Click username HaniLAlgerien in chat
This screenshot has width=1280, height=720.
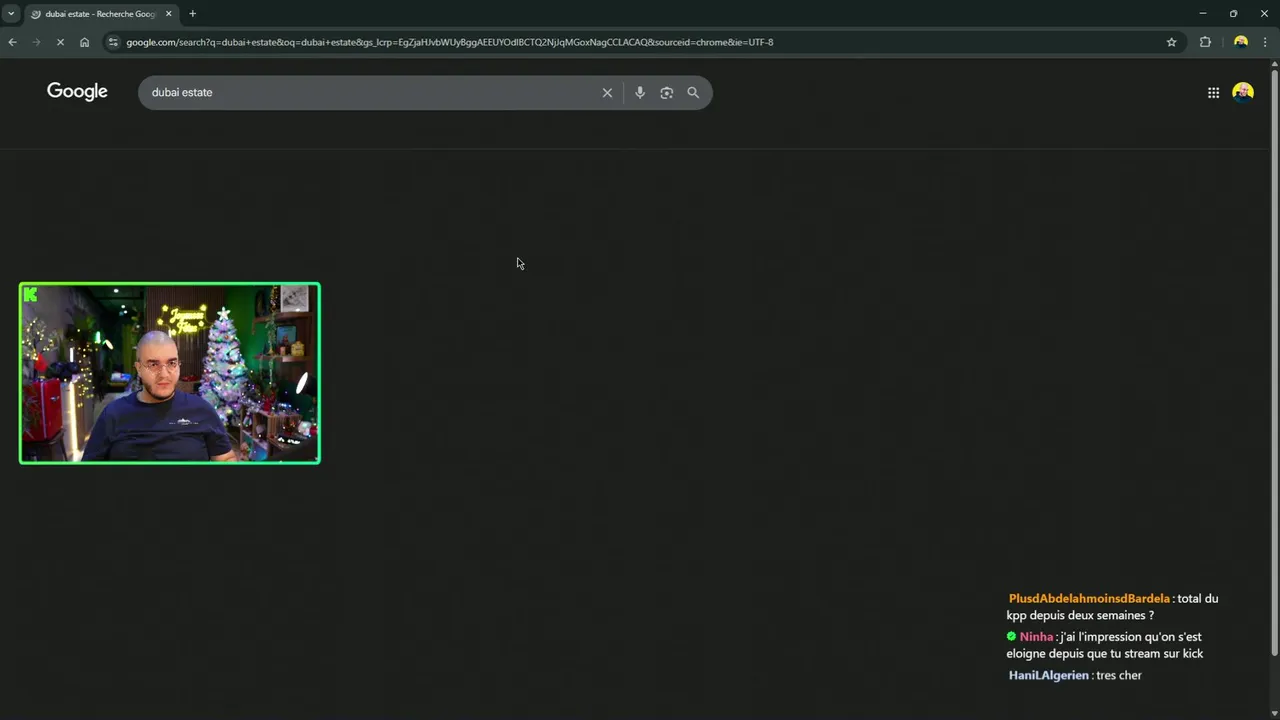1048,675
